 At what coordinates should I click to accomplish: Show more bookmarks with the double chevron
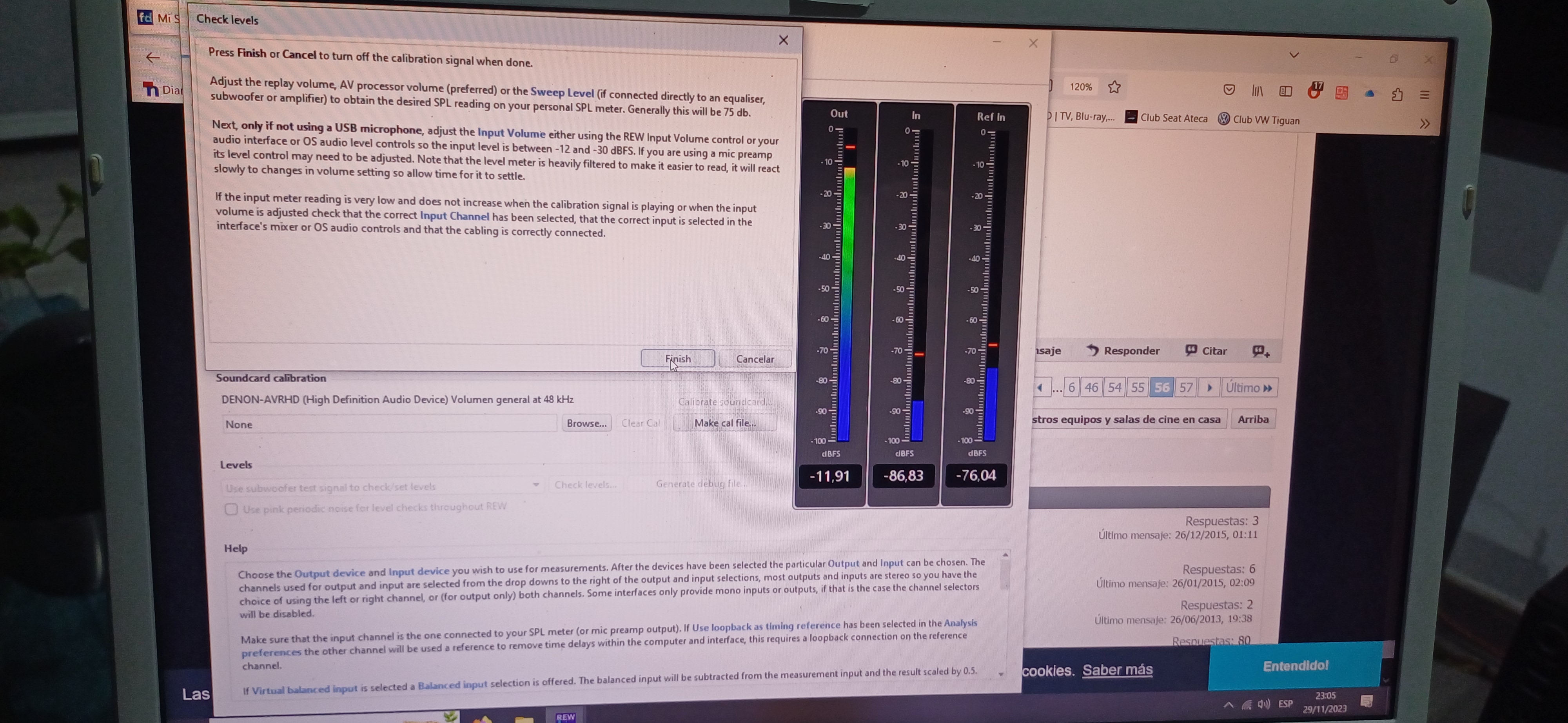coord(1425,124)
